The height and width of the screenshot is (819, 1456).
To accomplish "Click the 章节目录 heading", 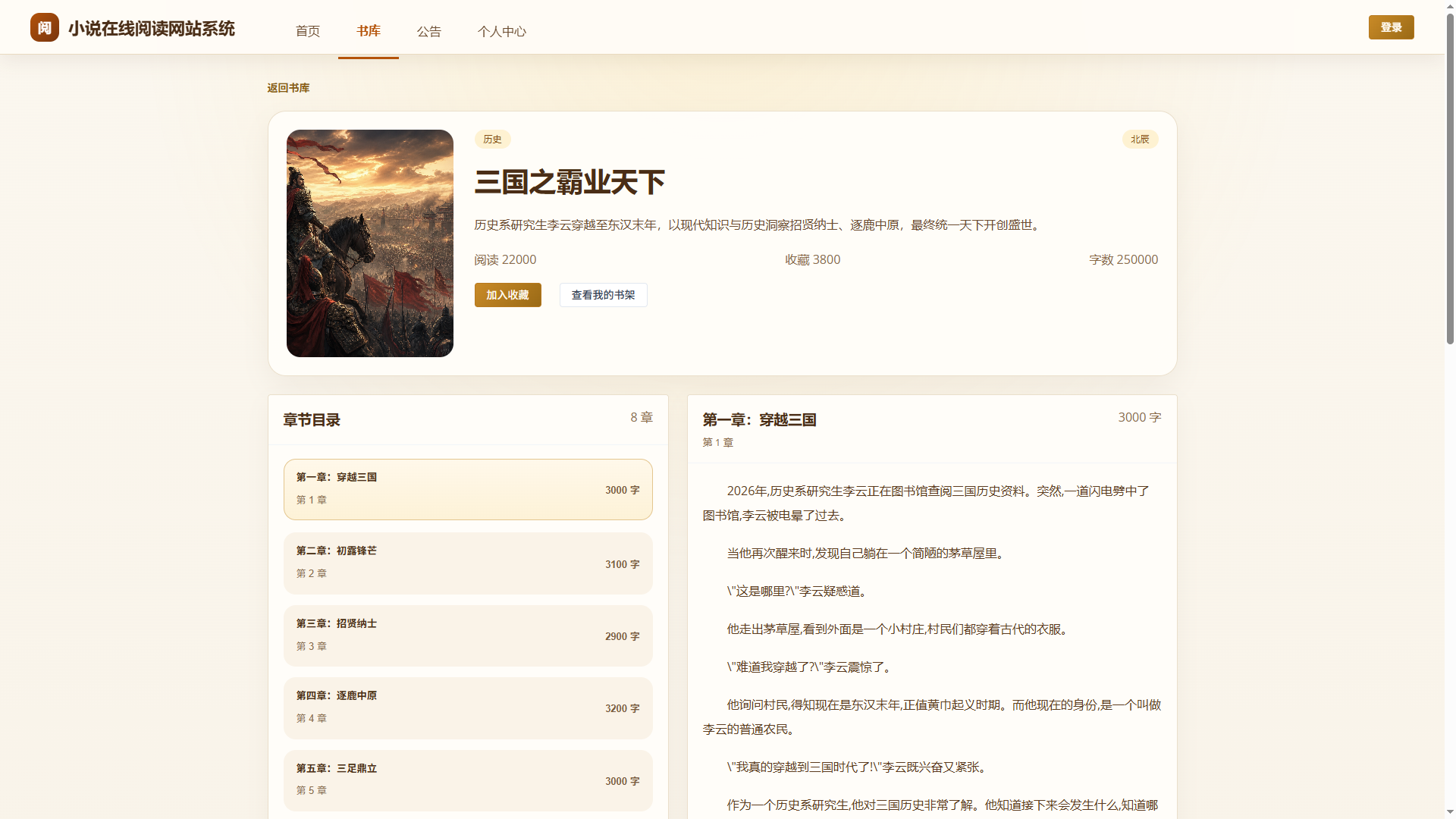I will (x=312, y=420).
